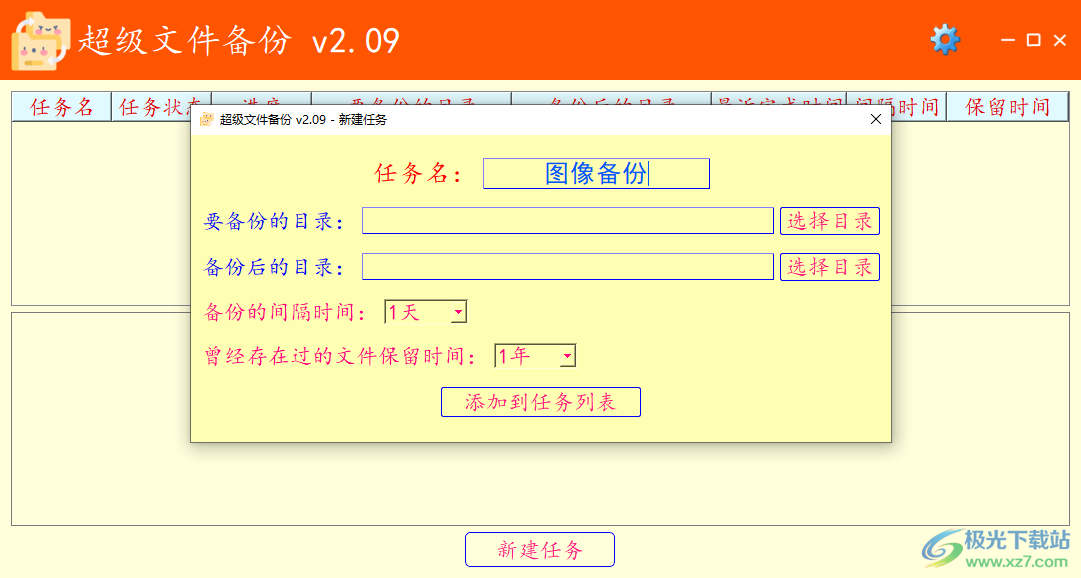
Task: Click the empty 要备份的目录 text field
Action: tap(566, 220)
